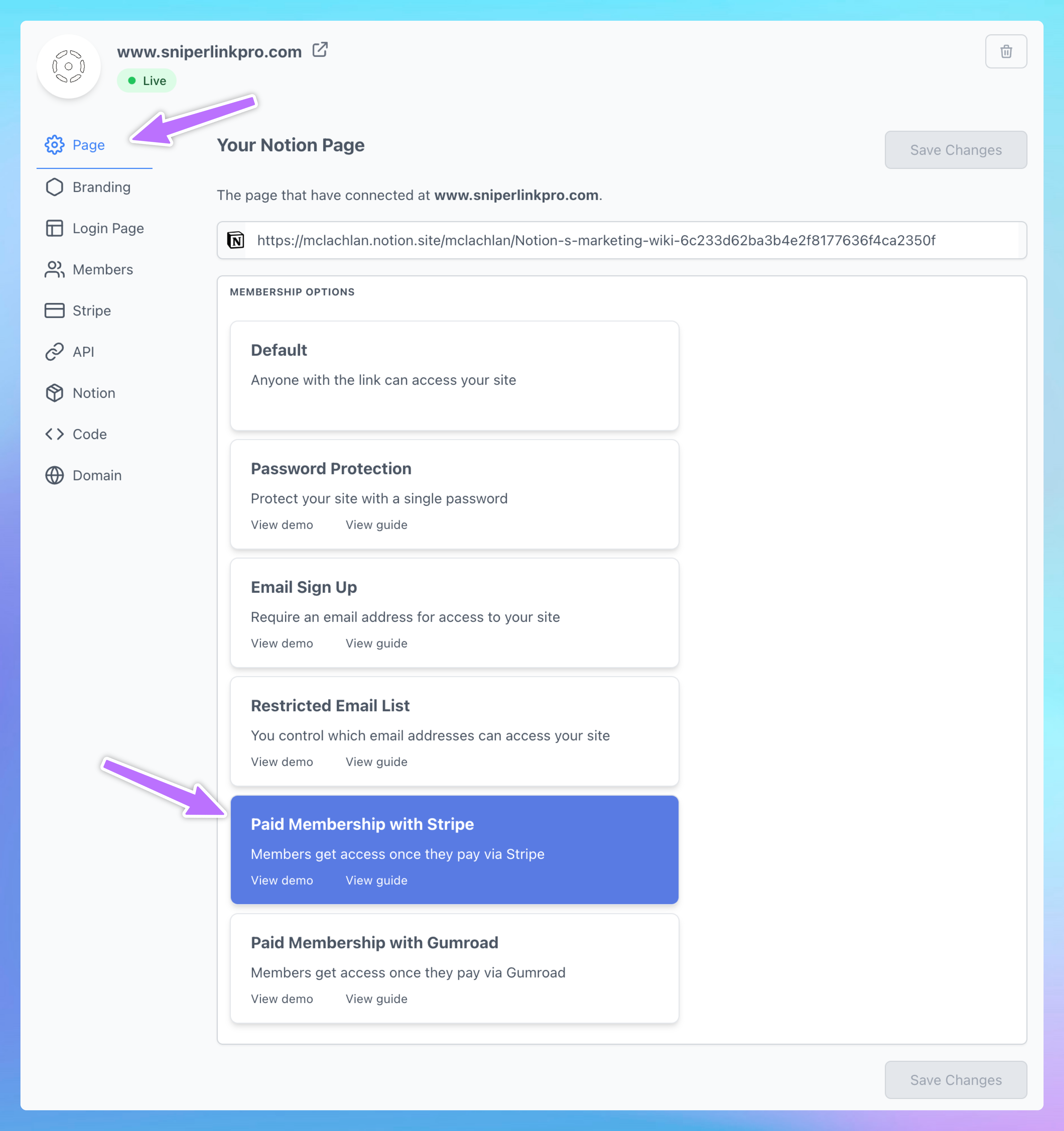The width and height of the screenshot is (1064, 1131).
Task: Open site via external link icon
Action: 320,50
